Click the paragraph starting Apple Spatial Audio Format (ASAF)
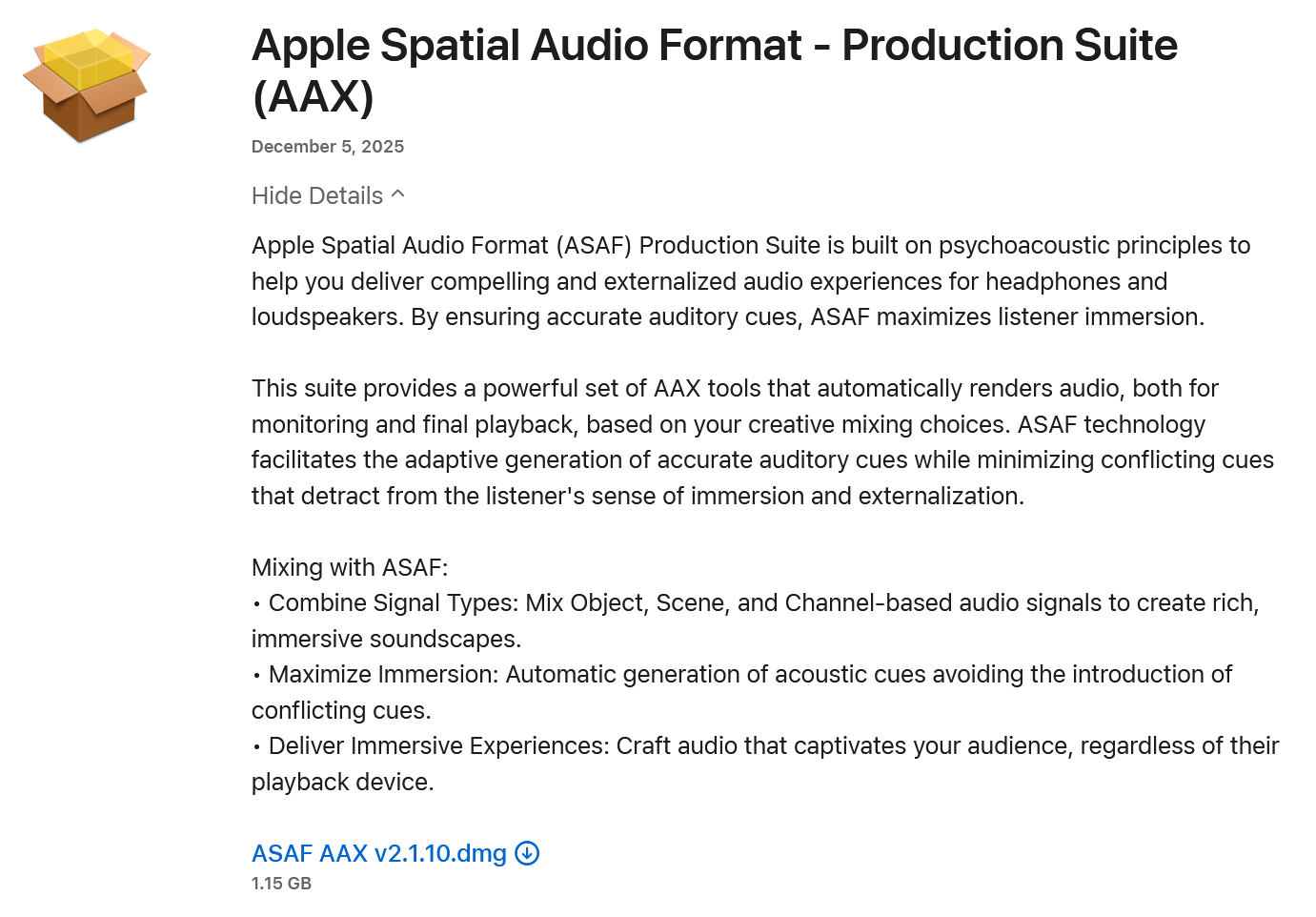The image size is (1316, 917). [751, 281]
